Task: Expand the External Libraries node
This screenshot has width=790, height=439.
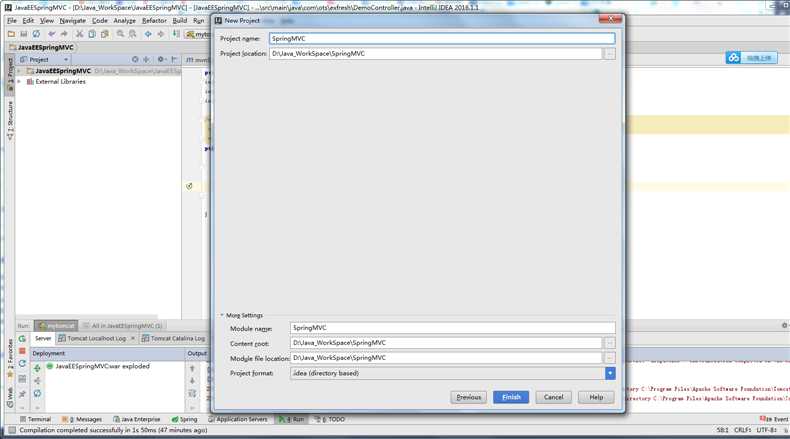Action: 19,81
